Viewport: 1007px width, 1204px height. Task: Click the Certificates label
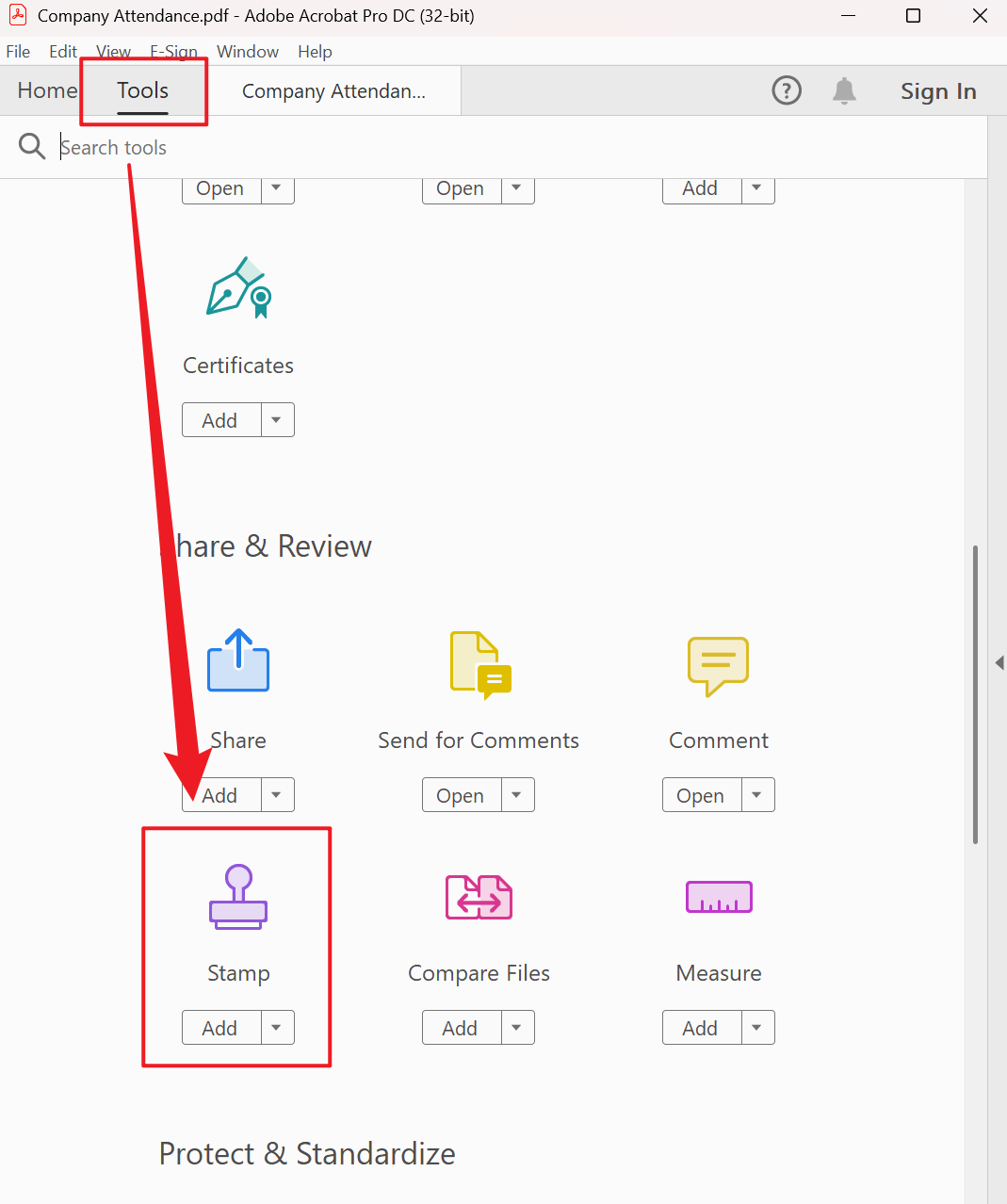238,366
